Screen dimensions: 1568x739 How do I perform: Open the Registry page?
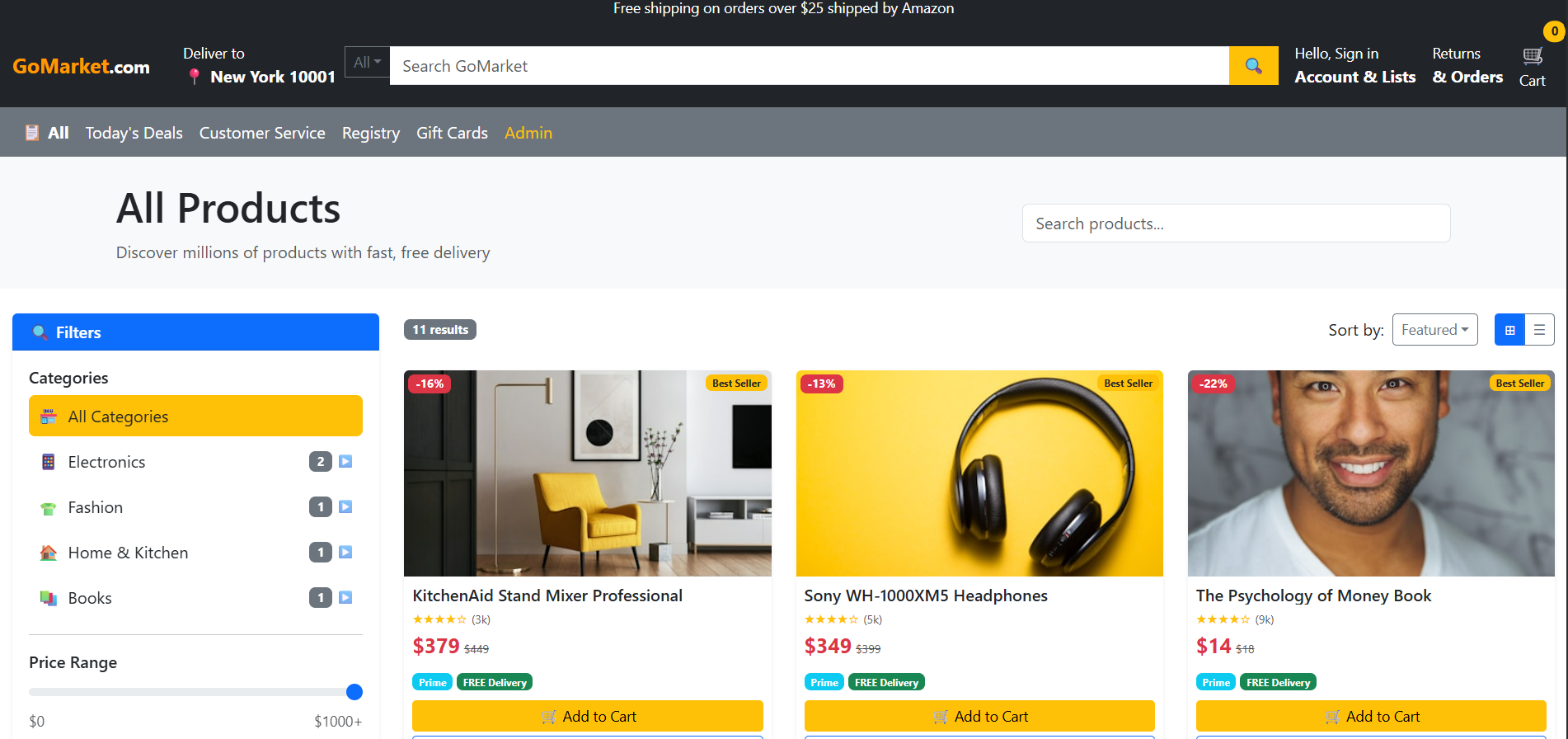click(371, 133)
